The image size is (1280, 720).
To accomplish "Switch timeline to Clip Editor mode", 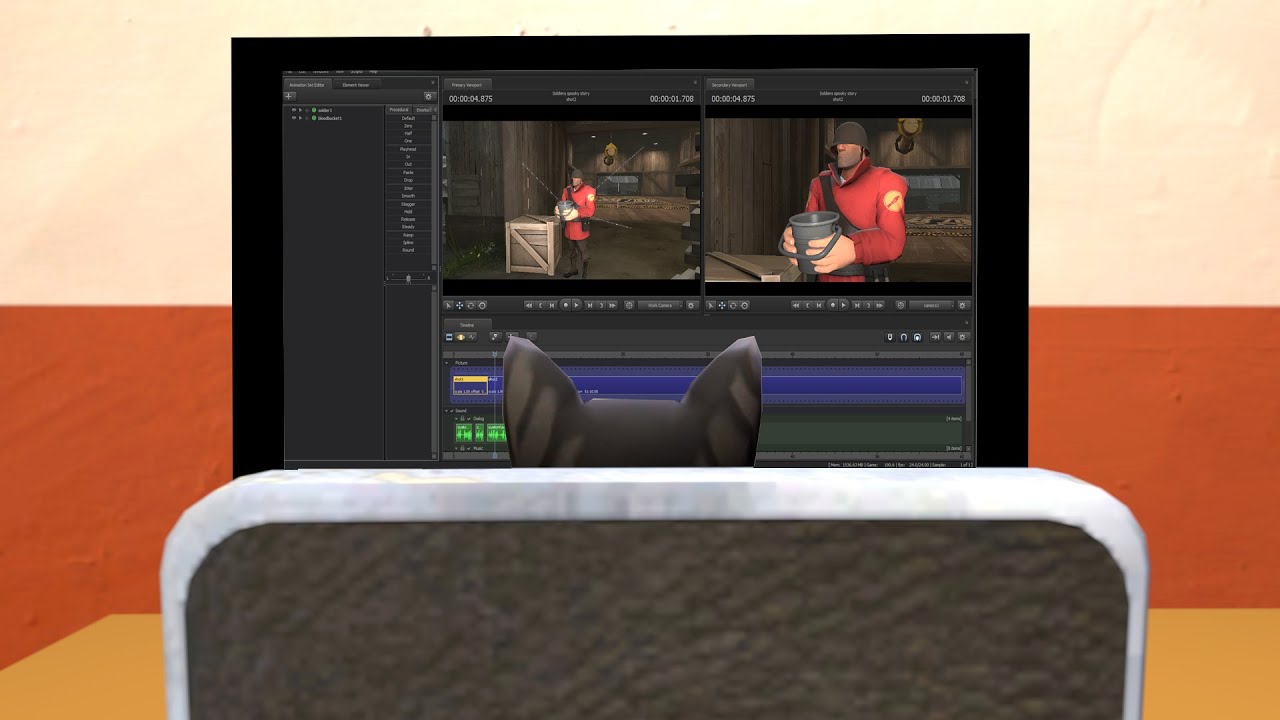I will tap(449, 337).
